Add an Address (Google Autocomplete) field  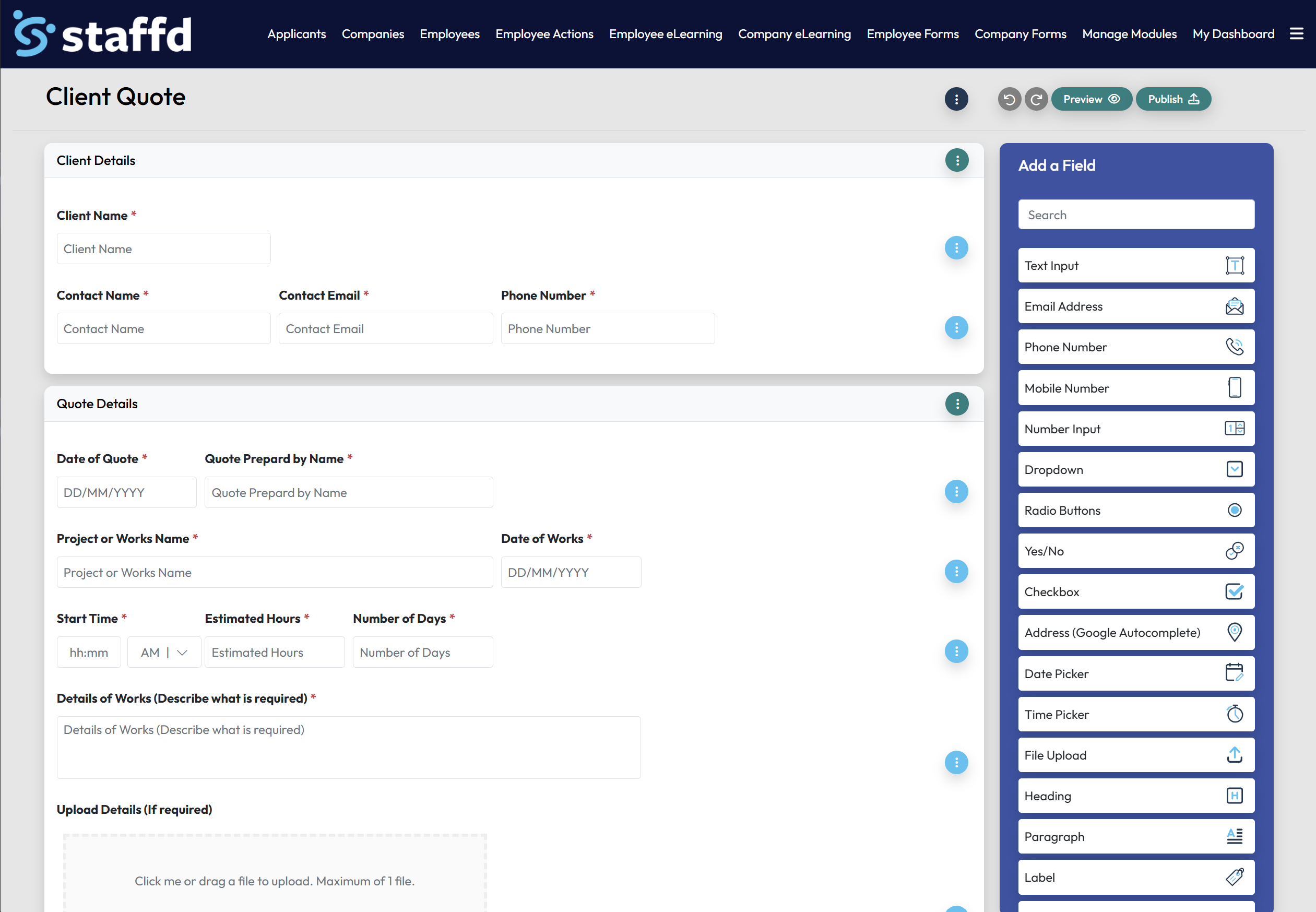(x=1136, y=633)
